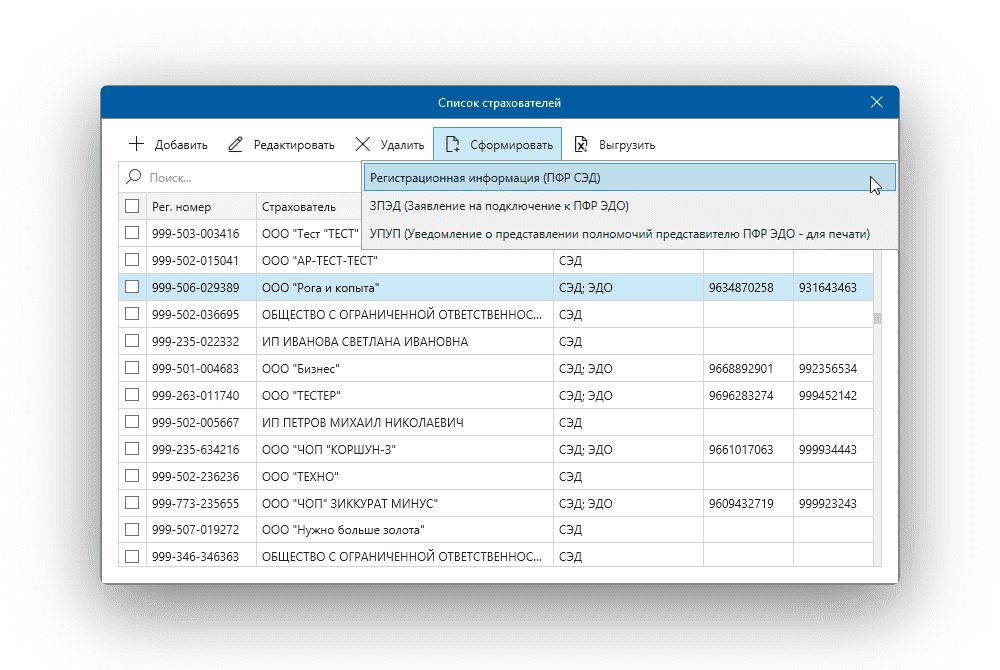Select the checkbox for ООО "ТЕСТЕР"
1000x670 pixels.
click(x=132, y=395)
